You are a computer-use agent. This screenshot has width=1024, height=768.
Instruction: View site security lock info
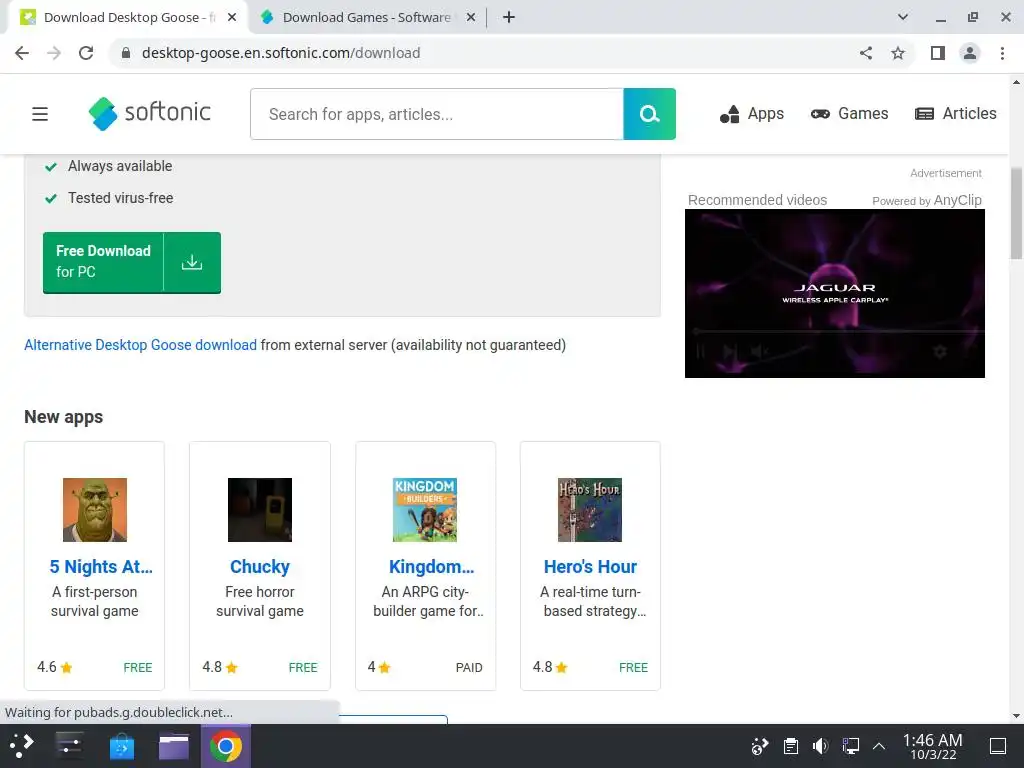(126, 53)
